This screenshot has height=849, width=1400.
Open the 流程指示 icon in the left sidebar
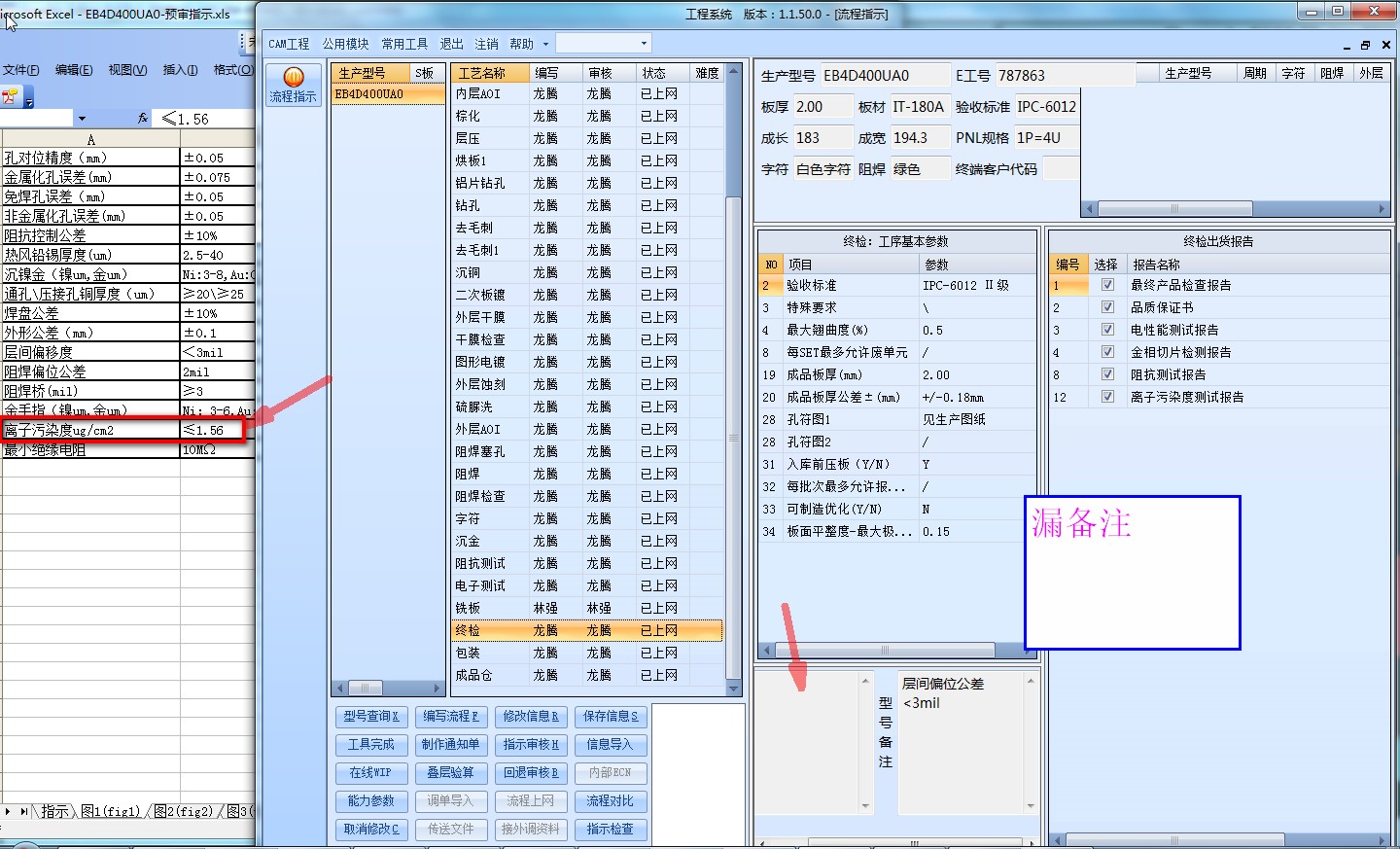click(x=293, y=85)
